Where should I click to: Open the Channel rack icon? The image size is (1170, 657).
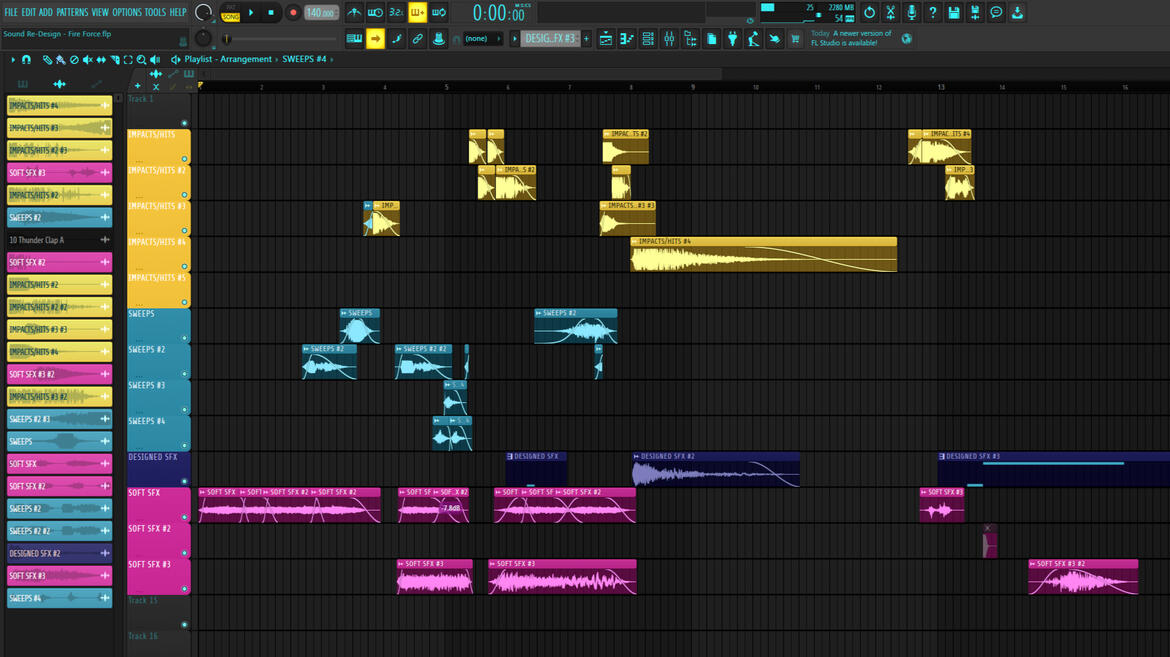click(648, 38)
